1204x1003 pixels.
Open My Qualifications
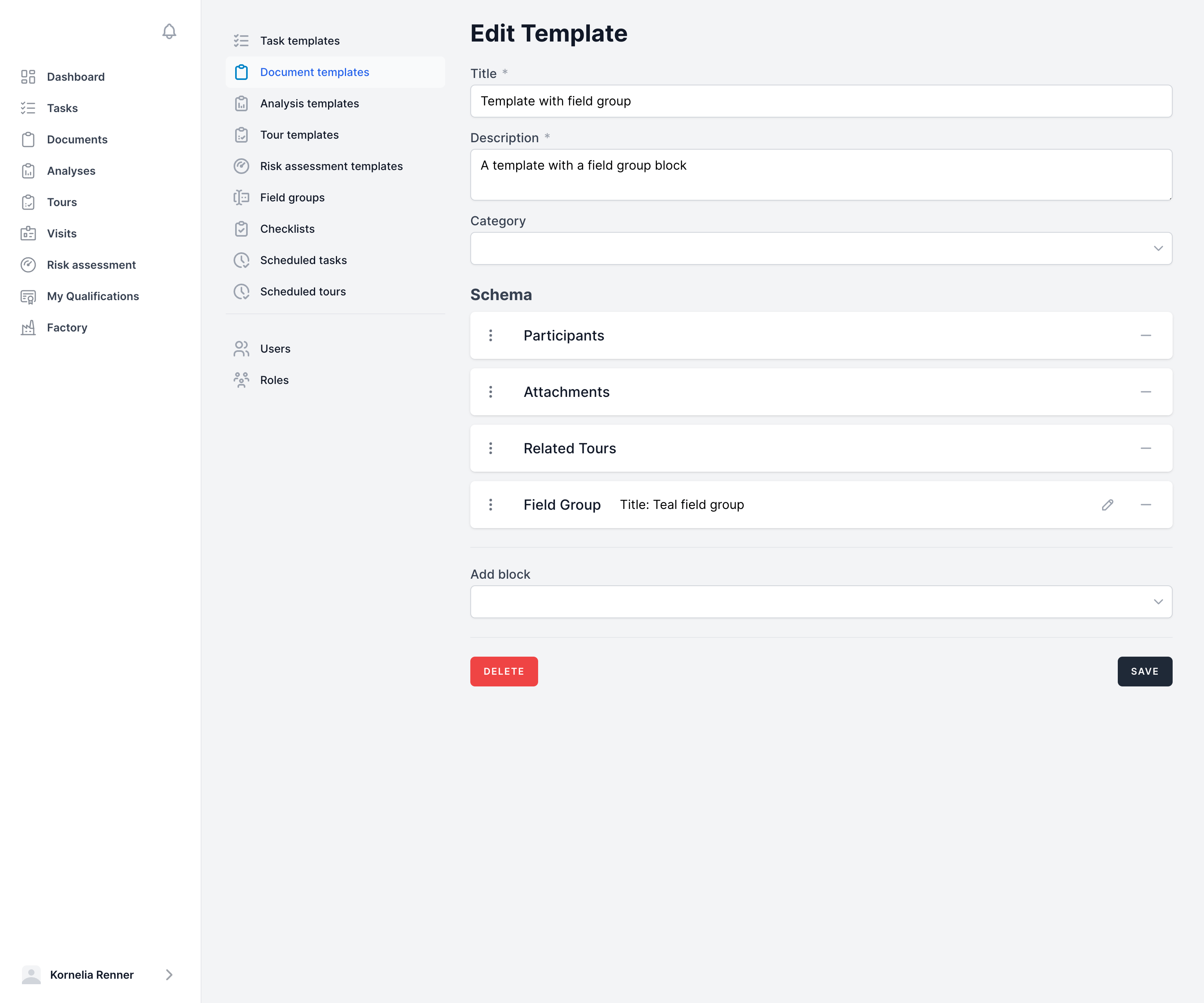coord(93,296)
